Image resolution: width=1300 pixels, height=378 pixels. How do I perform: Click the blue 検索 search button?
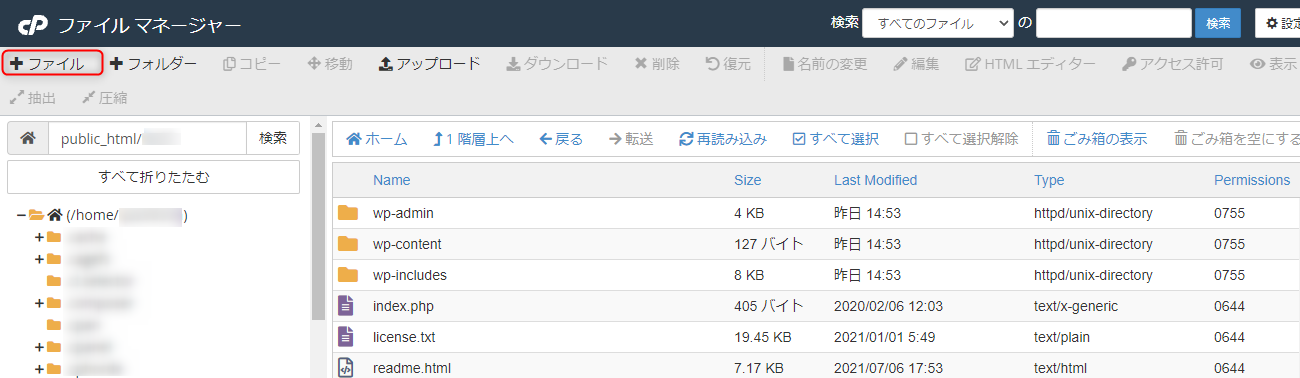(1218, 23)
